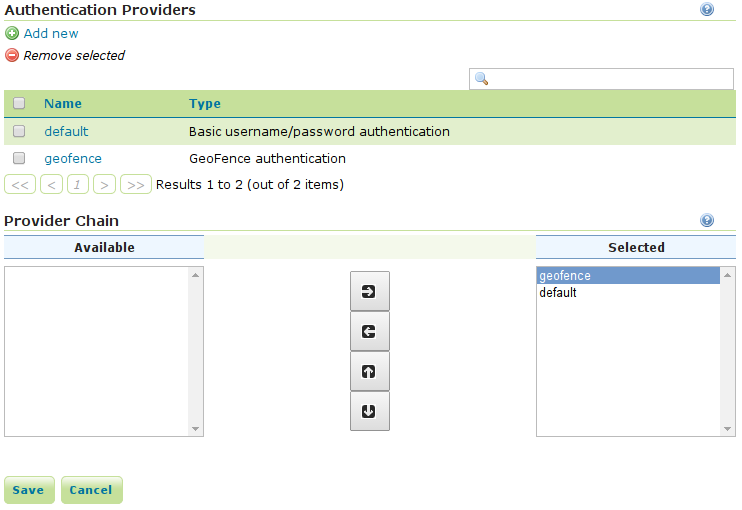Move selected provider down in chain
The height and width of the screenshot is (510, 742).
coord(369,411)
